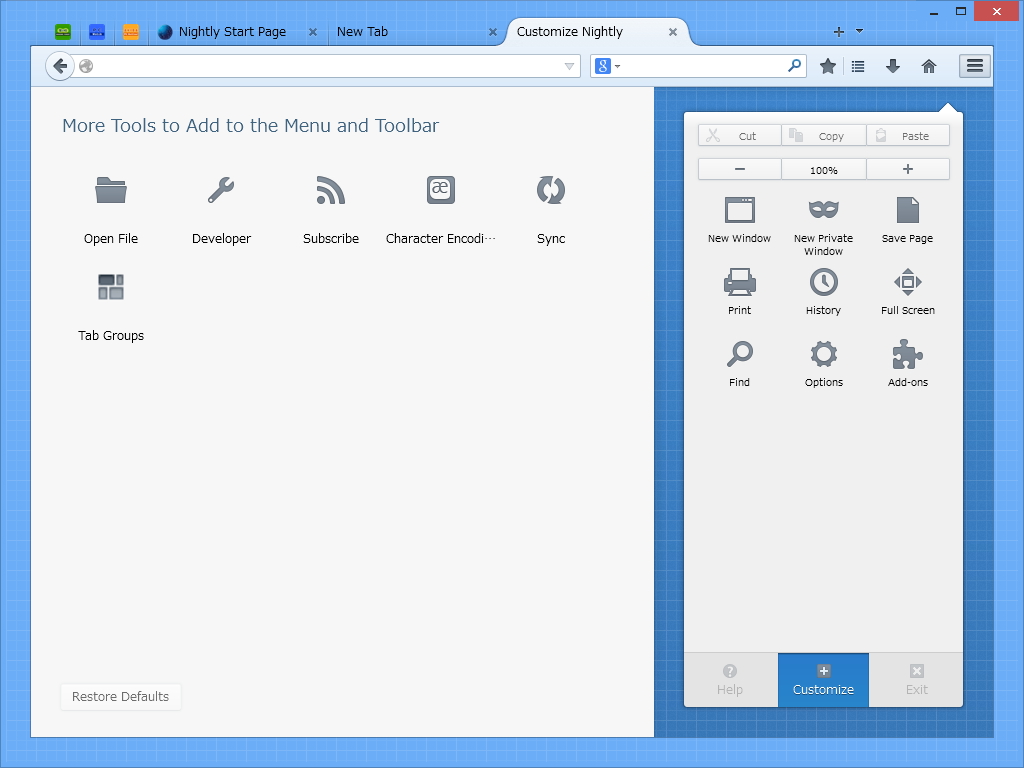
Task: Click the Find magnifier icon
Action: (739, 354)
